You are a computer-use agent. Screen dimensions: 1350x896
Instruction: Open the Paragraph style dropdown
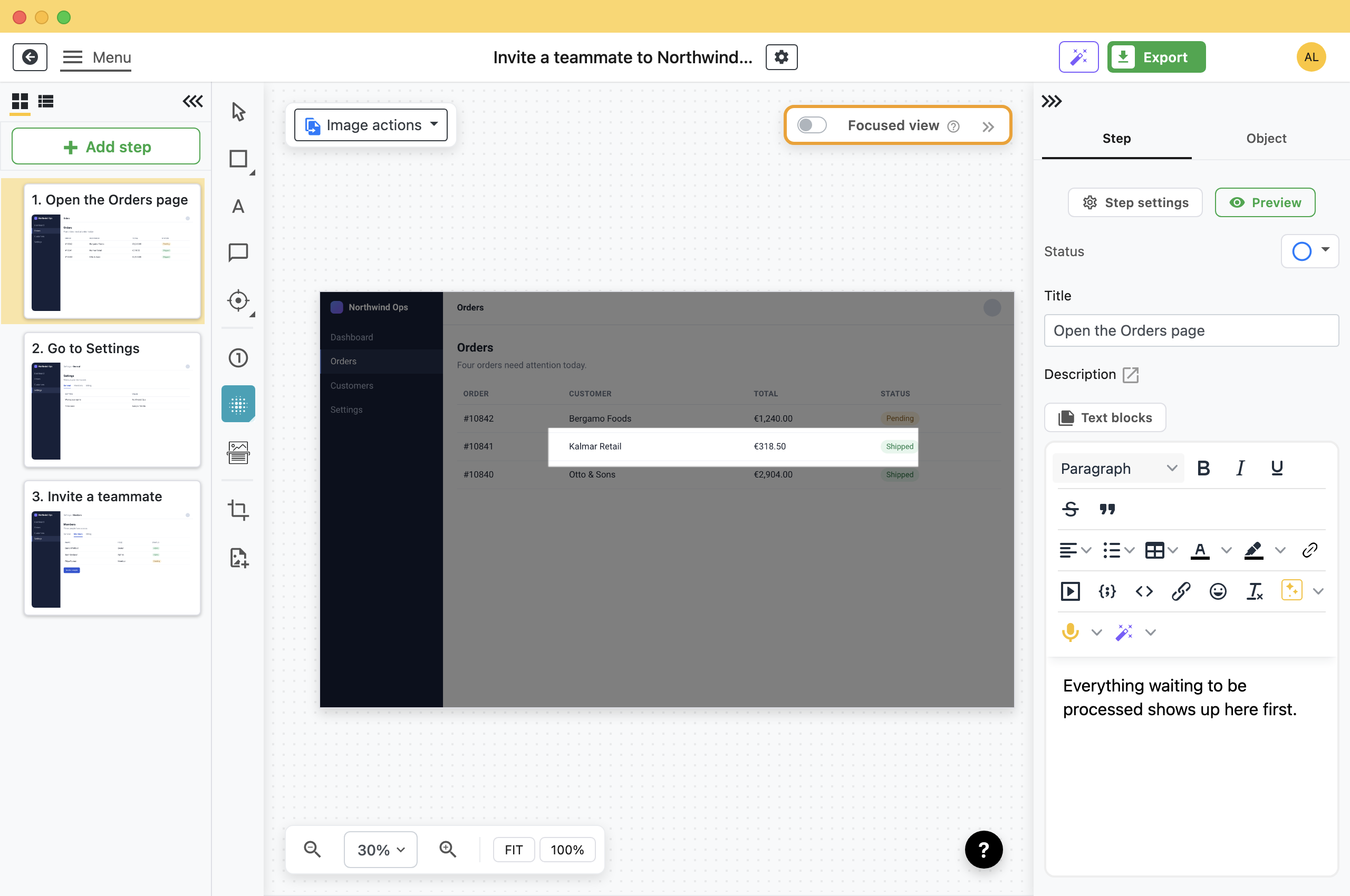point(1118,469)
